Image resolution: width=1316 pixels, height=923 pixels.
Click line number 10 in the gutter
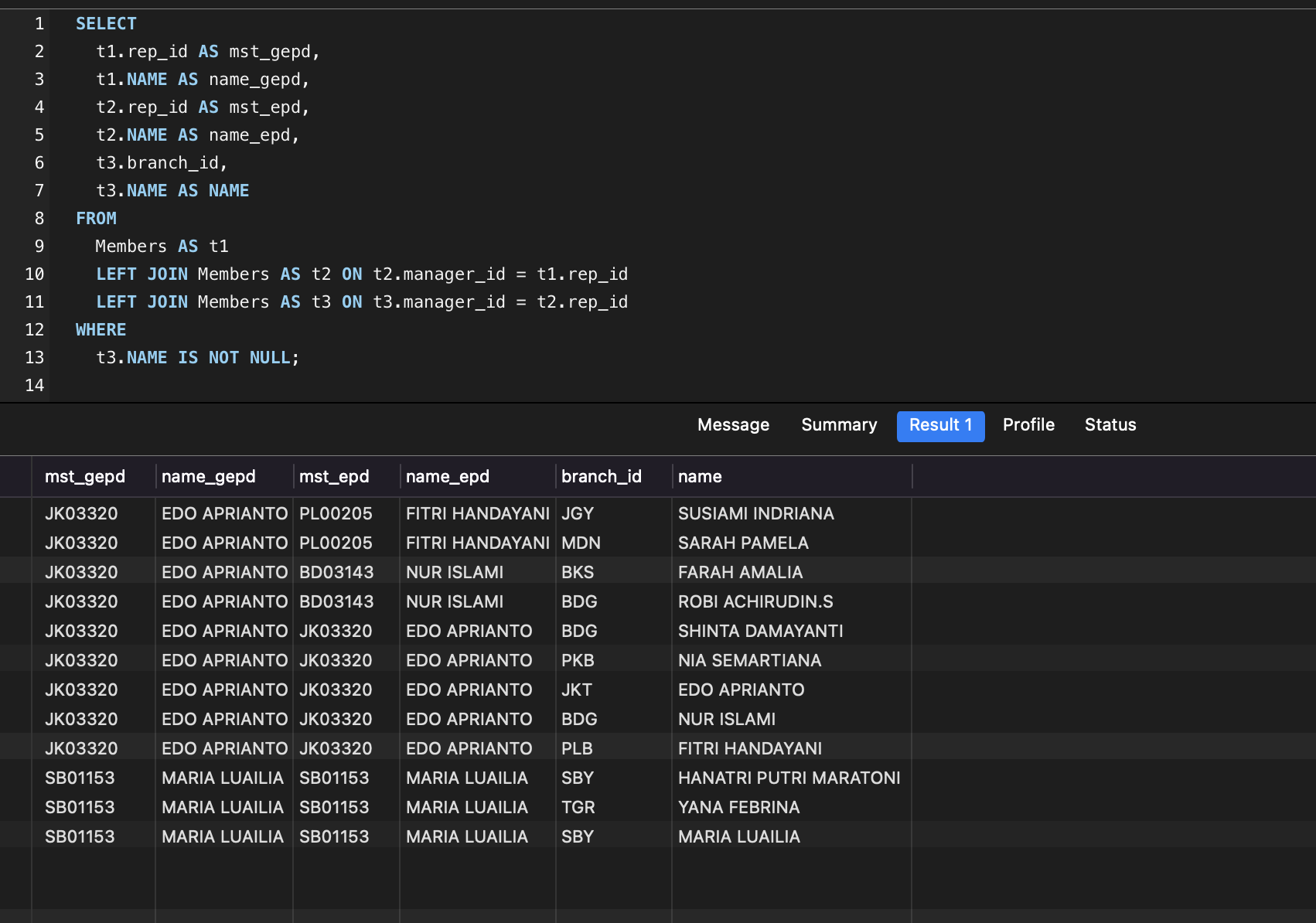coord(34,274)
